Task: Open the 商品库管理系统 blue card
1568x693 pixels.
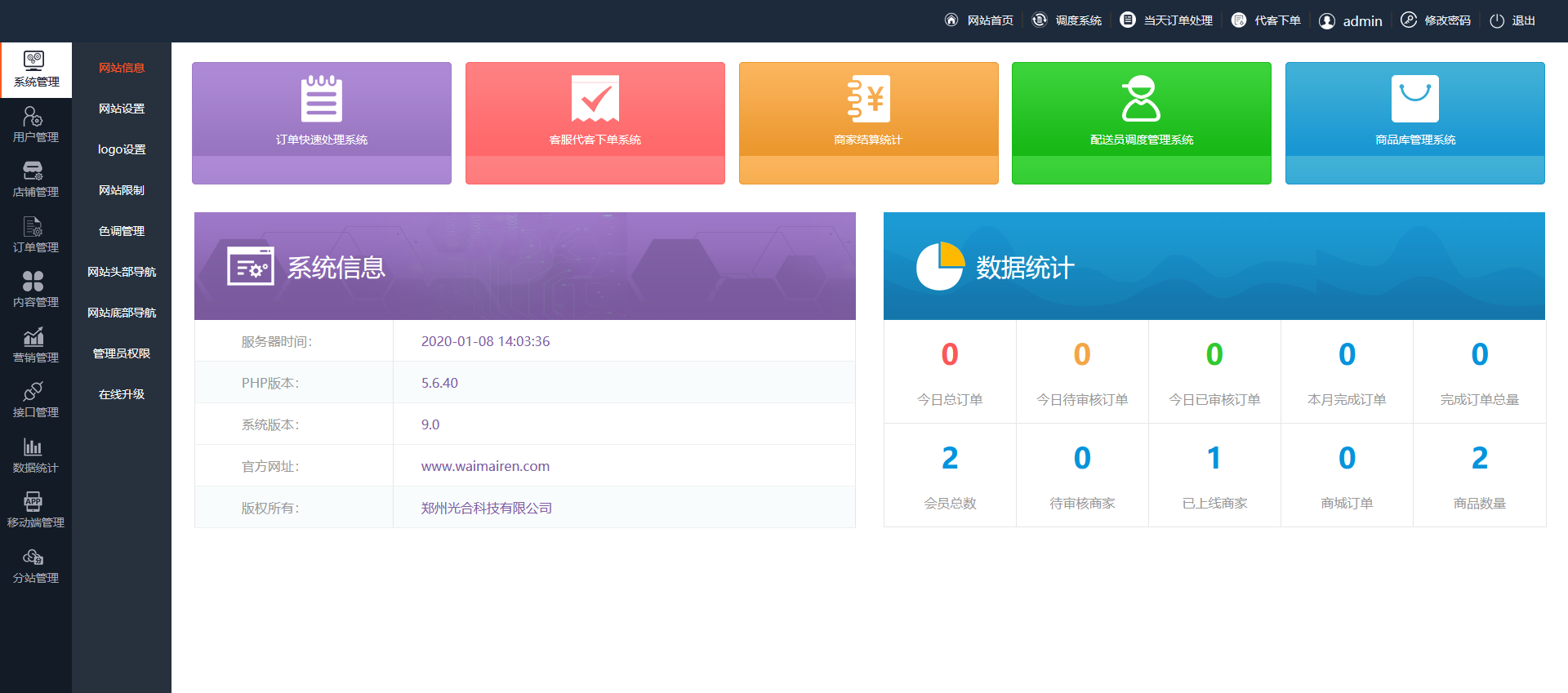Action: [x=1414, y=122]
